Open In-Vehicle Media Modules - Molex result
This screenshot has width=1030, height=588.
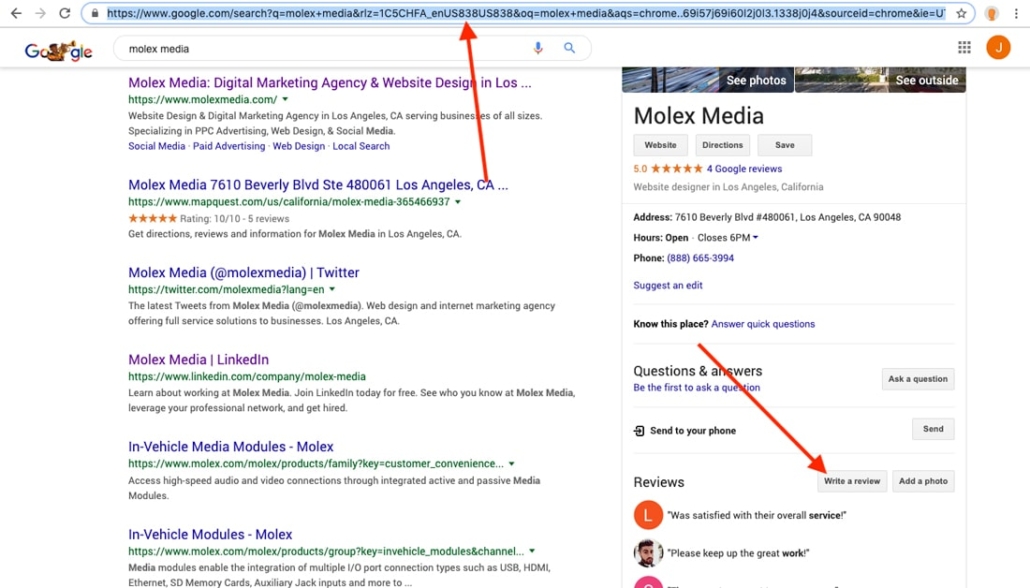[231, 447]
